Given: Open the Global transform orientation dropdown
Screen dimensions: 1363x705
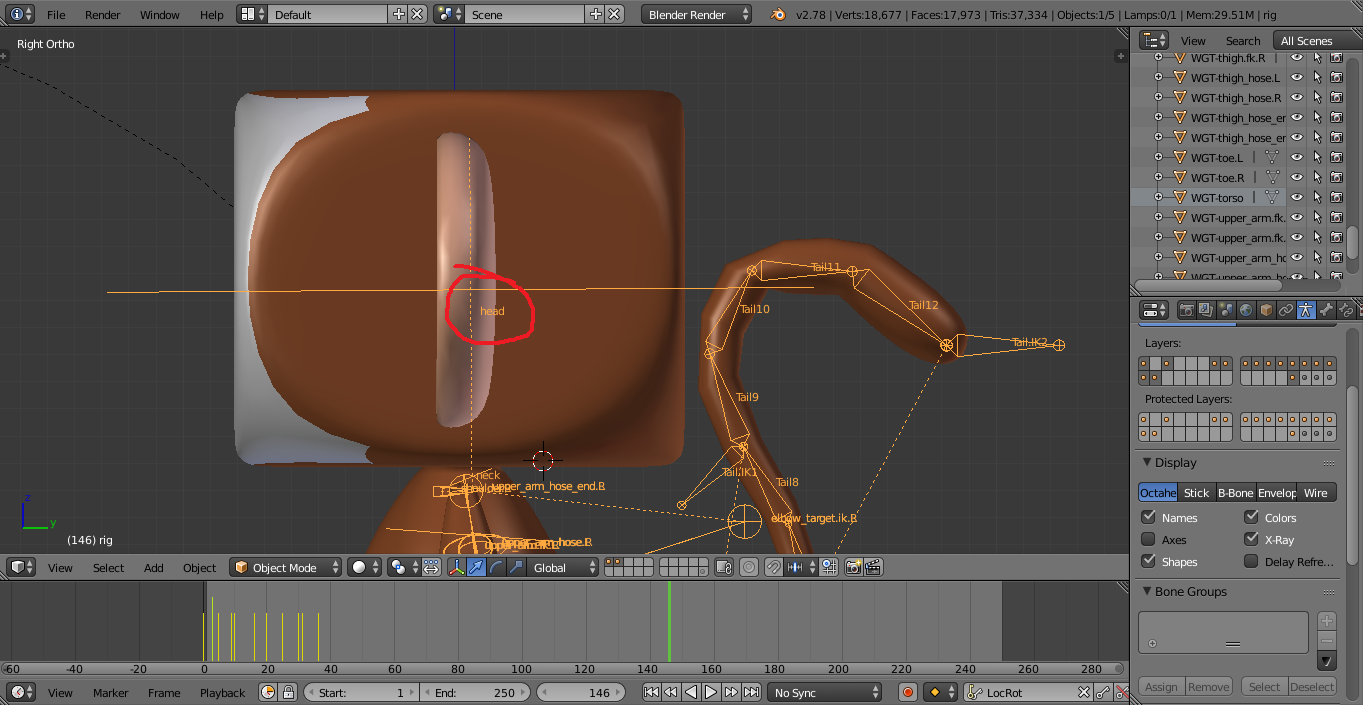Looking at the screenshot, I should click(561, 567).
